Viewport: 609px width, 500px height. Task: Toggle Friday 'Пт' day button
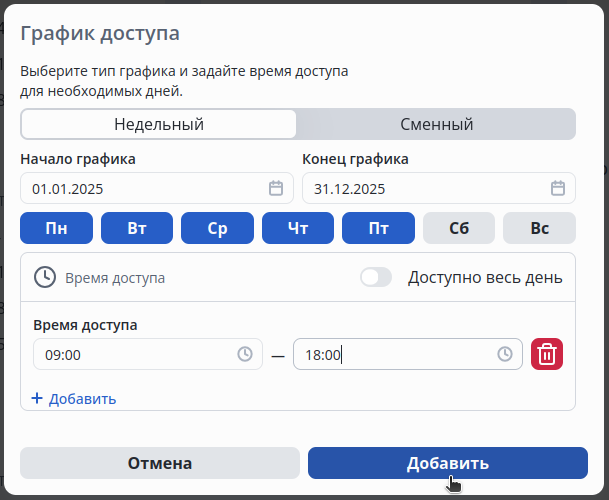tap(378, 228)
